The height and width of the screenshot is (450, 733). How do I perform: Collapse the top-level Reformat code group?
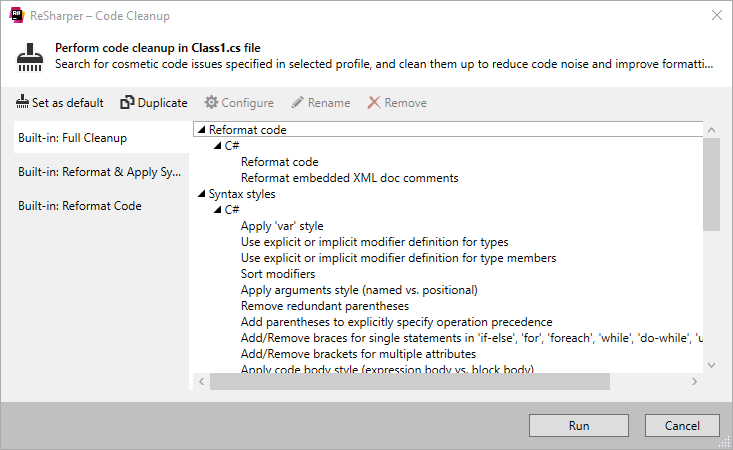tap(201, 130)
